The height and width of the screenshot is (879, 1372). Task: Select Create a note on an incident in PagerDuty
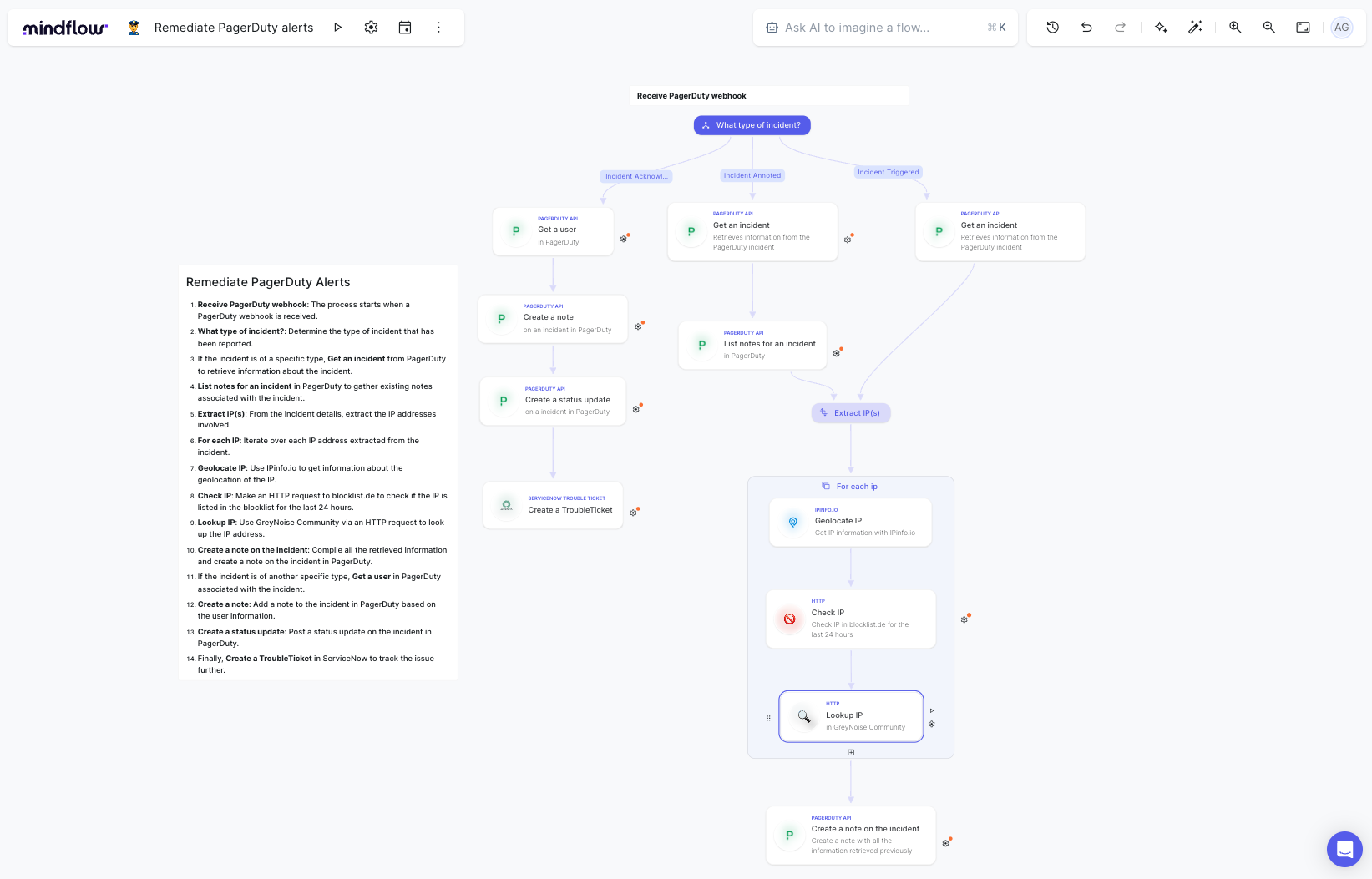553,319
